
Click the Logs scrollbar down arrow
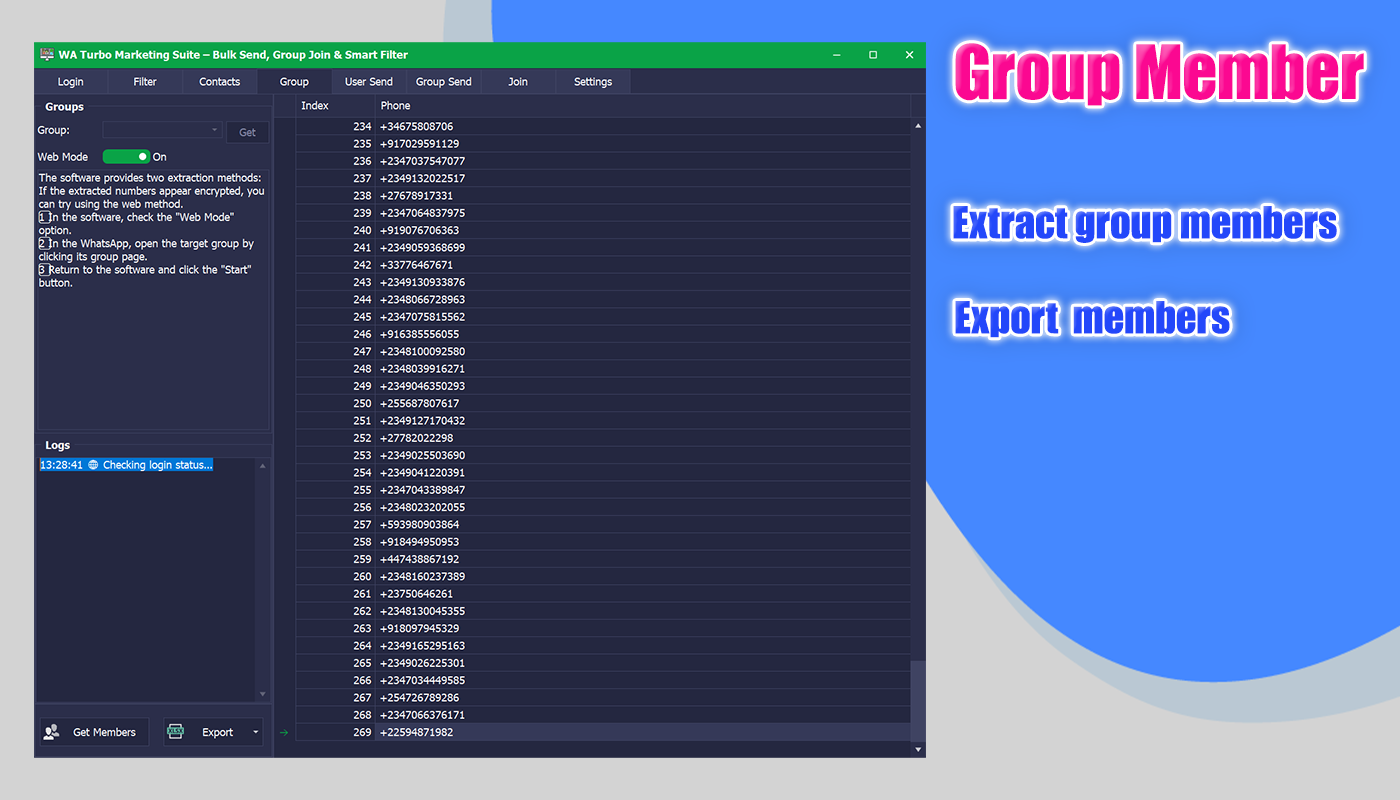click(x=263, y=694)
